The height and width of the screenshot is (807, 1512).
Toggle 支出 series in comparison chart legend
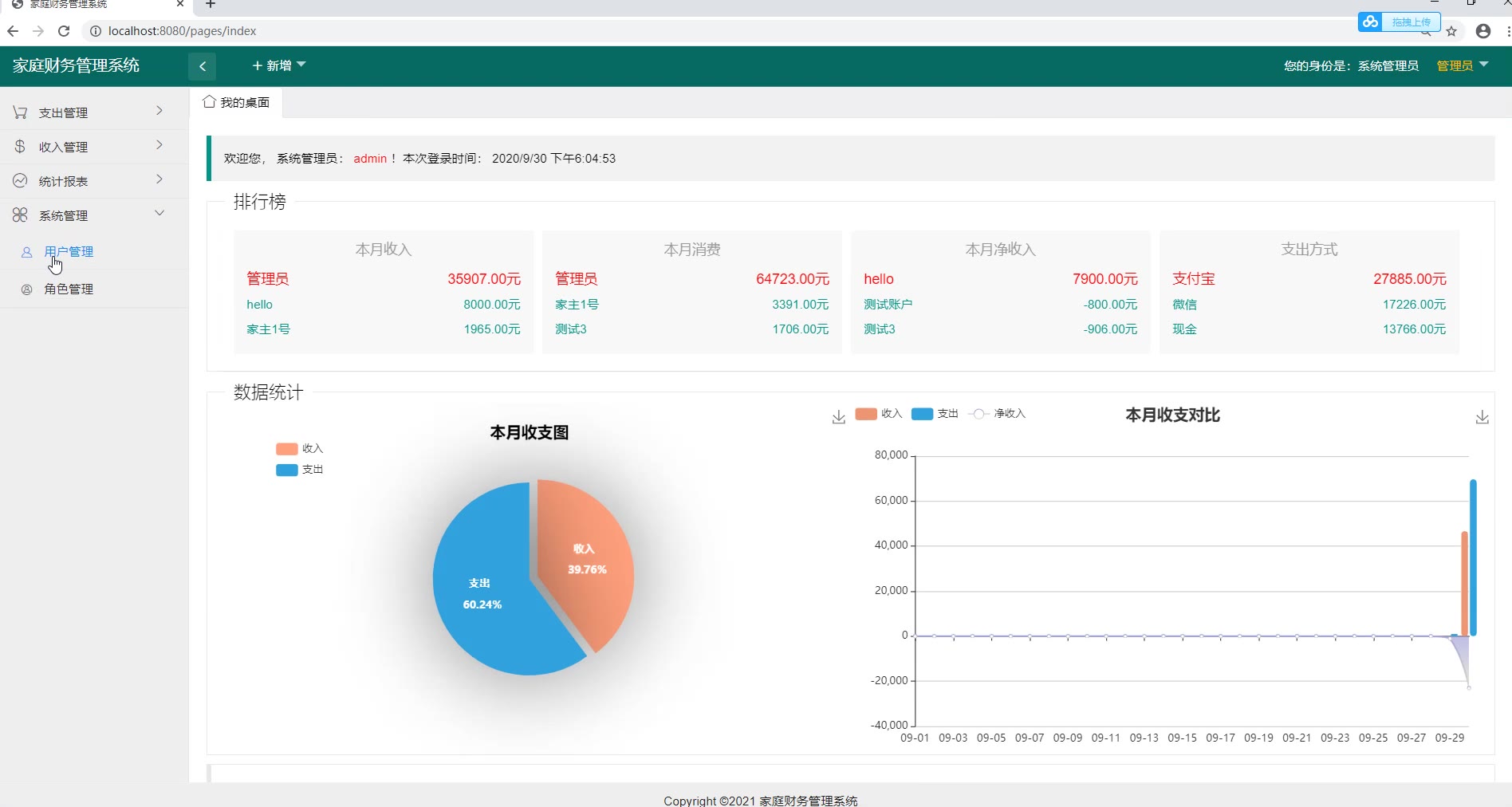(935, 414)
